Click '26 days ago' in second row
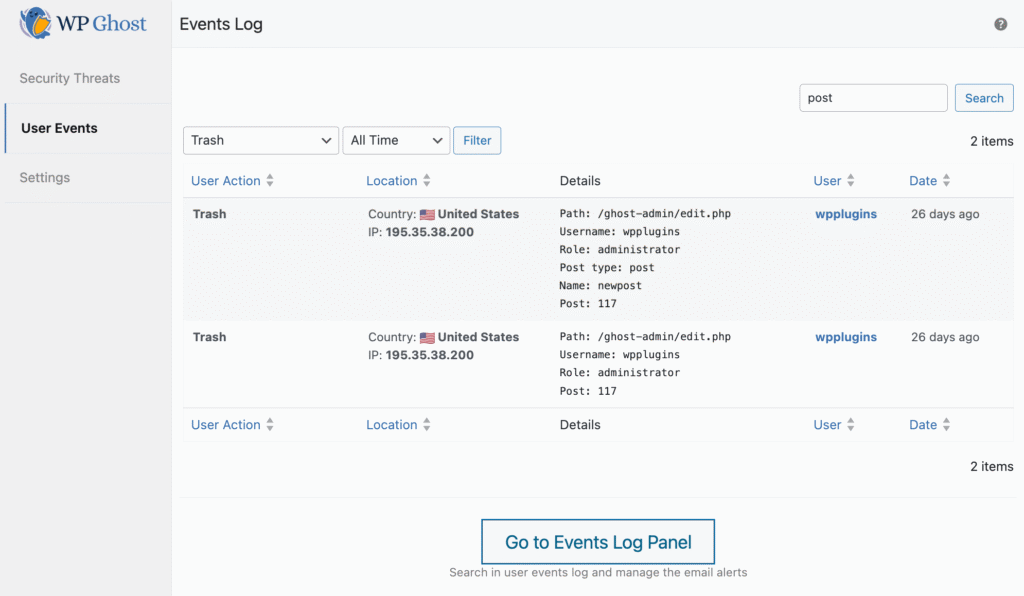This screenshot has height=596, width=1024. point(945,337)
